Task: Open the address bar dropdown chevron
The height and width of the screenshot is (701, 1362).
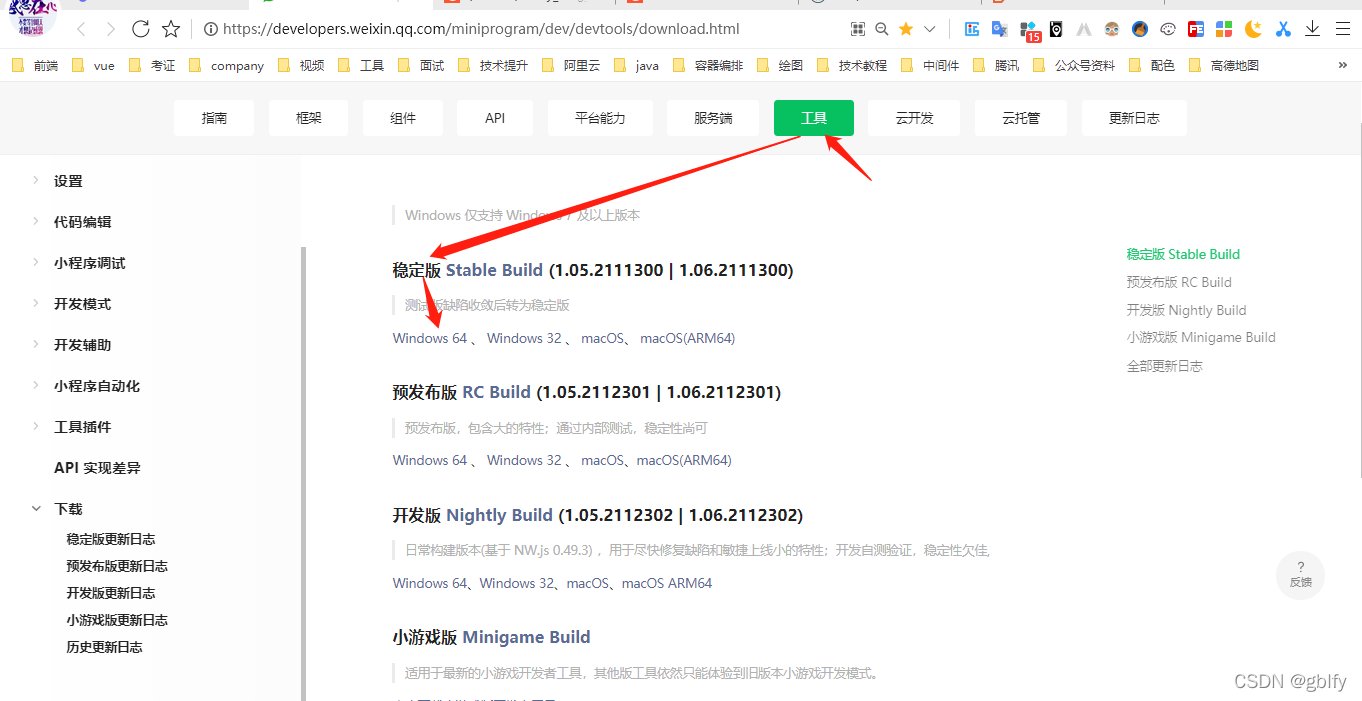Action: (x=930, y=29)
